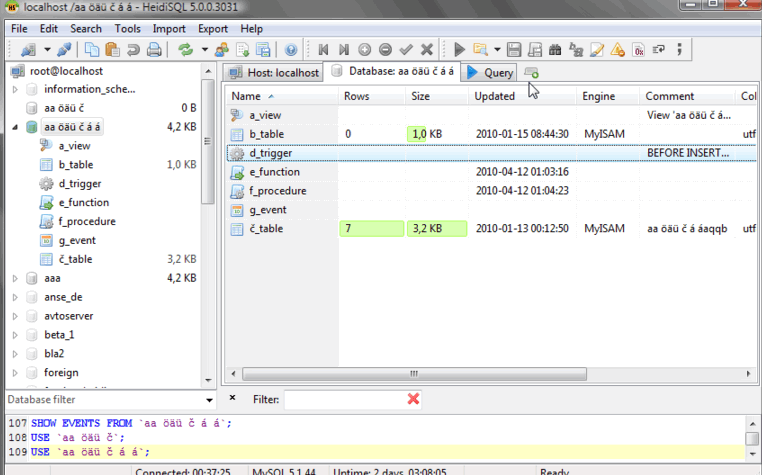Image resolution: width=762 pixels, height=475 pixels.
Task: Open the Edit menu
Action: point(49,29)
